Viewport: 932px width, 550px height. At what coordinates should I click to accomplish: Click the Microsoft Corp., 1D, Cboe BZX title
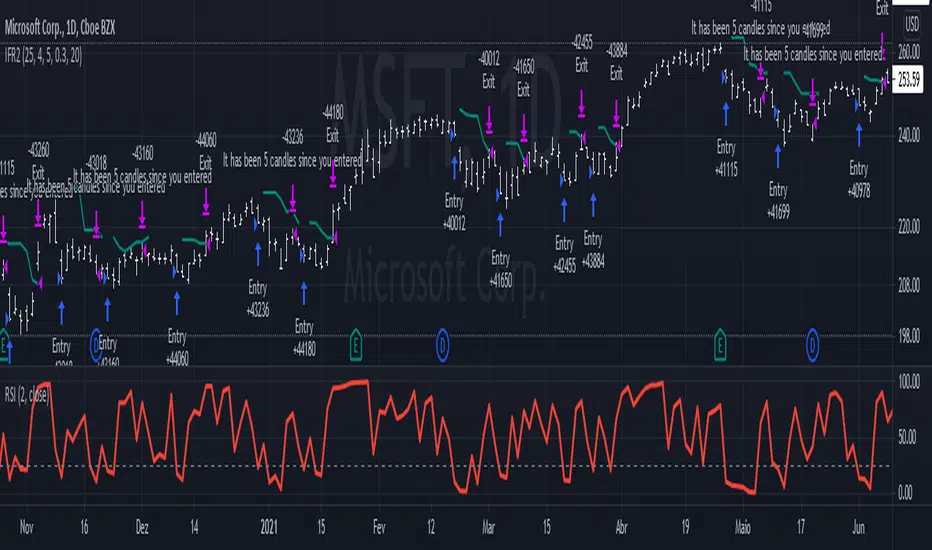click(x=60, y=27)
